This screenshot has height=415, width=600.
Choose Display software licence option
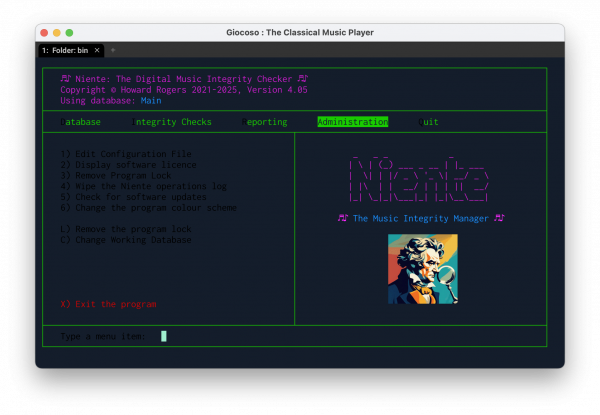coord(128,165)
